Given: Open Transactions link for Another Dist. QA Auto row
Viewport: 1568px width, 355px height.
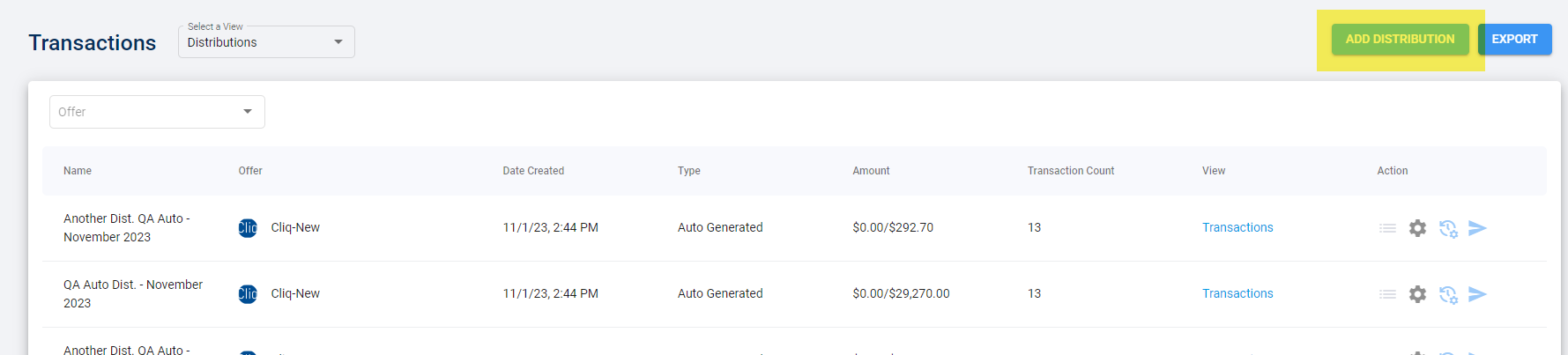Looking at the screenshot, I should (x=1237, y=227).
